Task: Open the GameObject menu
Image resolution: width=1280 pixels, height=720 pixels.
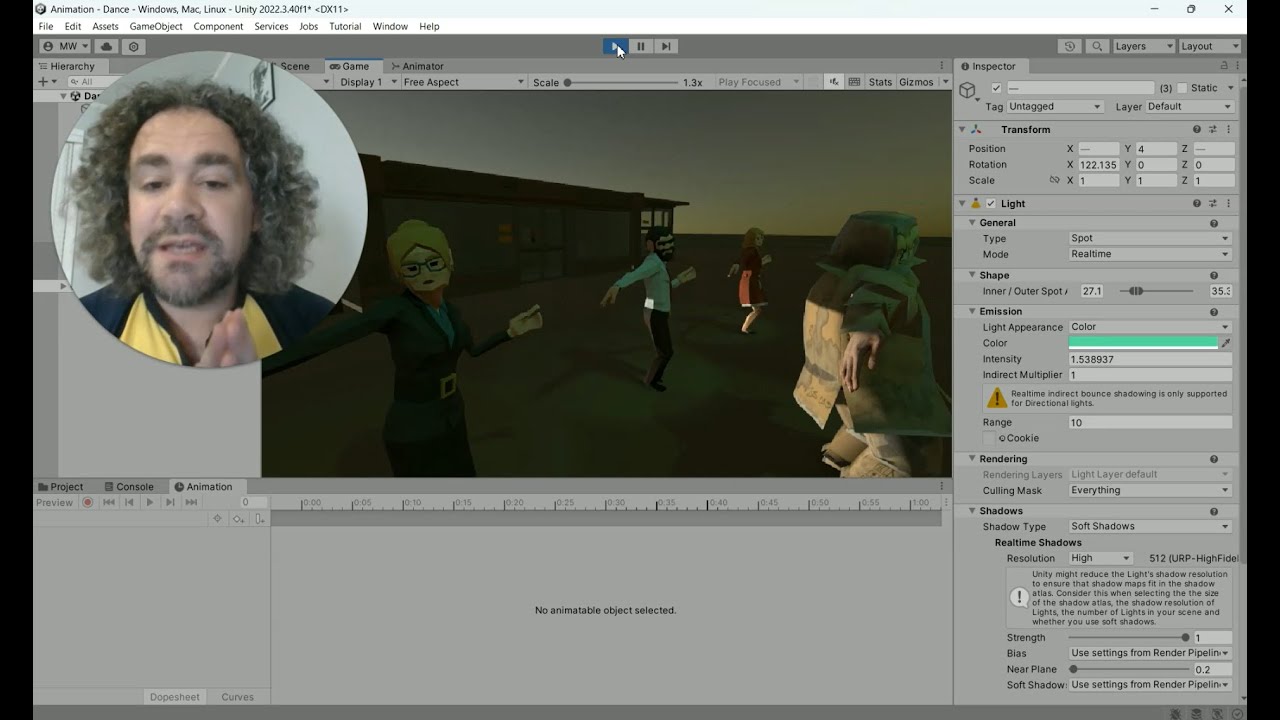Action: click(155, 26)
